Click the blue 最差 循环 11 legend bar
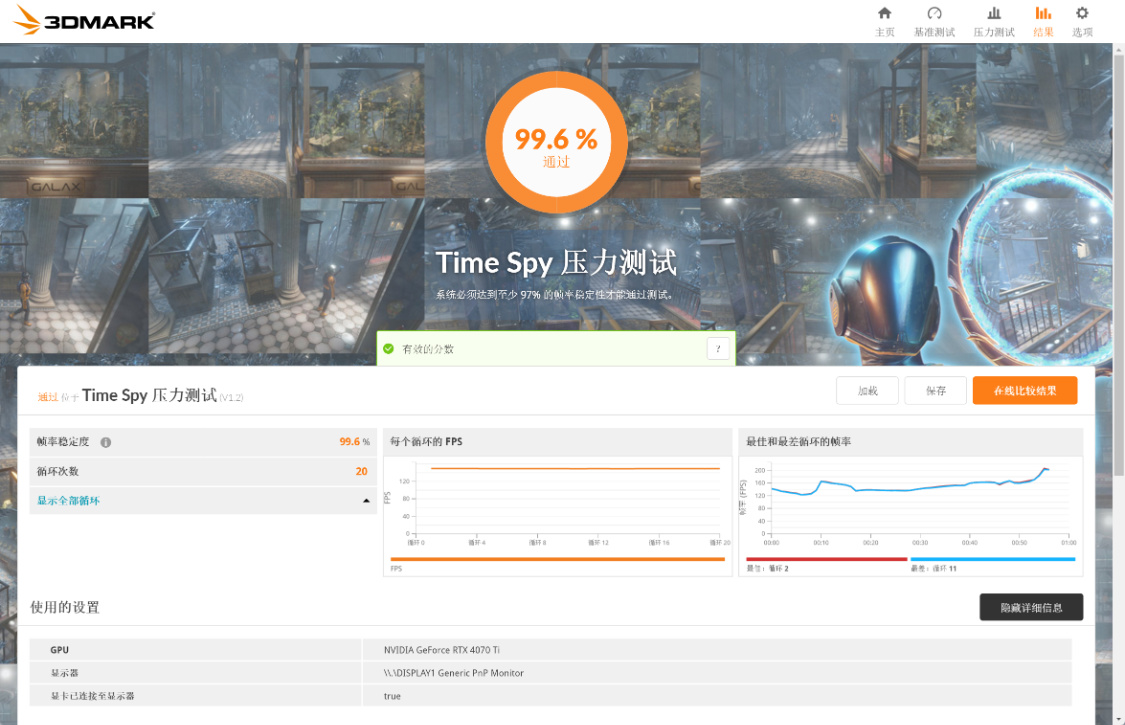Screen dimensions: 1125x725 tap(992, 559)
